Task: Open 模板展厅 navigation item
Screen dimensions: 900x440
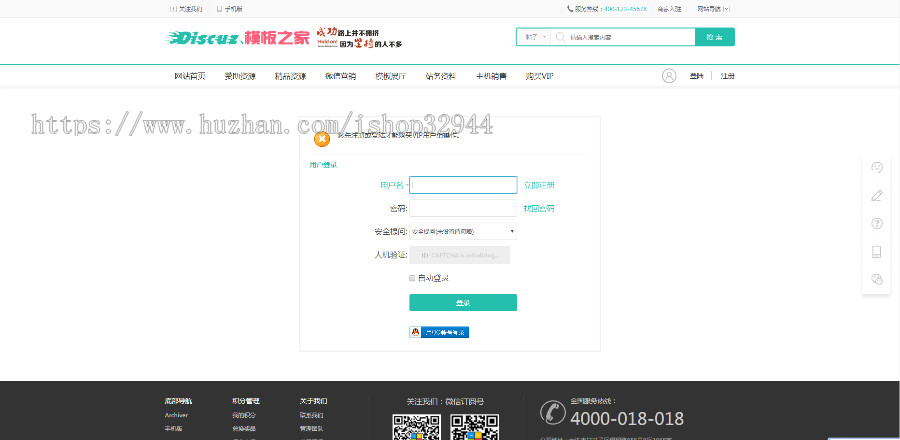Action: (x=390, y=76)
